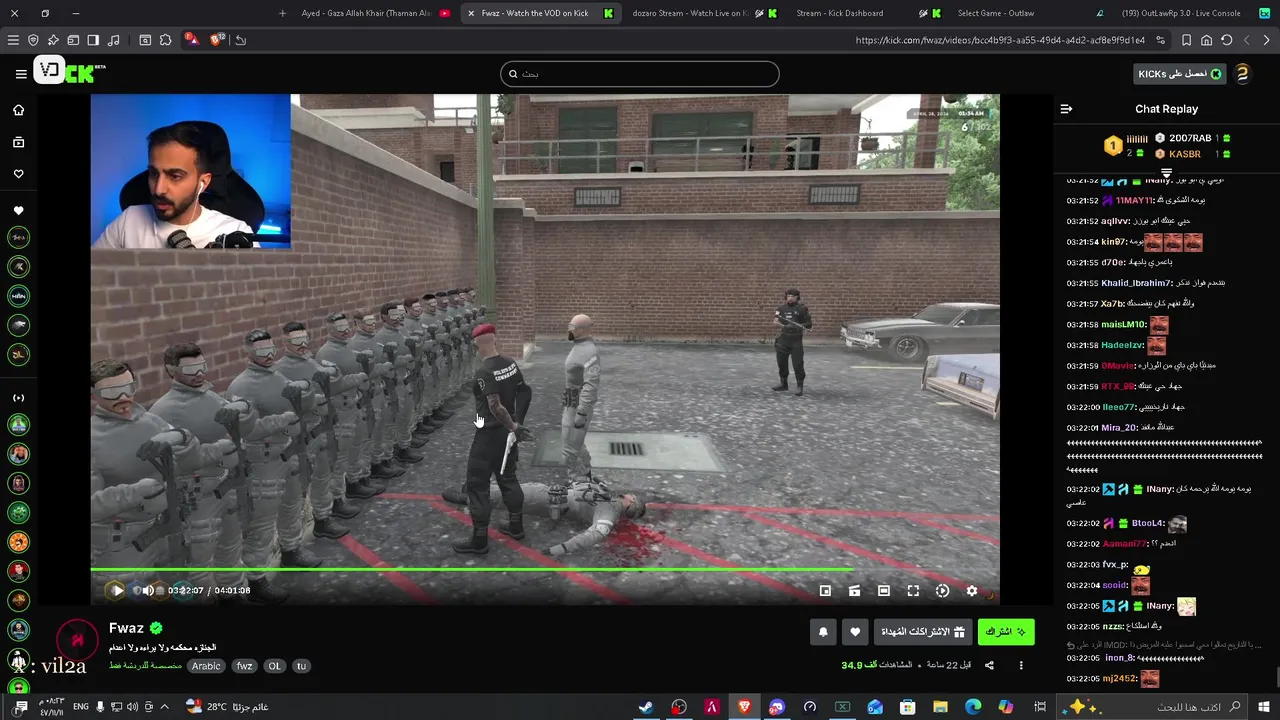Image resolution: width=1280 pixels, height=720 pixels.
Task: Click the undo arrow toolbar icon
Action: 241,40
